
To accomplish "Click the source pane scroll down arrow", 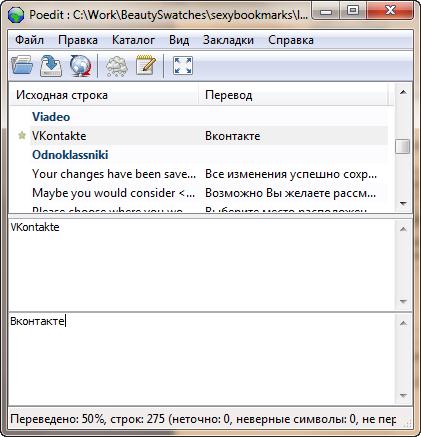I will 403,301.
